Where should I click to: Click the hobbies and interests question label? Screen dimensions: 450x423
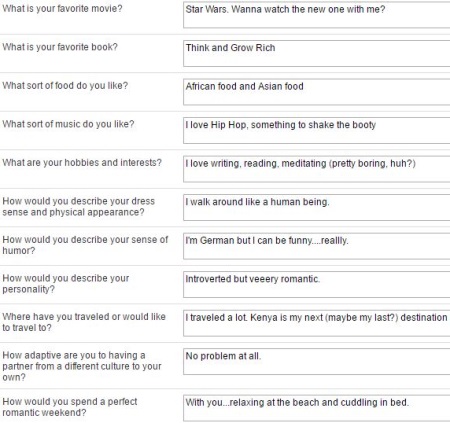pyautogui.click(x=82, y=163)
